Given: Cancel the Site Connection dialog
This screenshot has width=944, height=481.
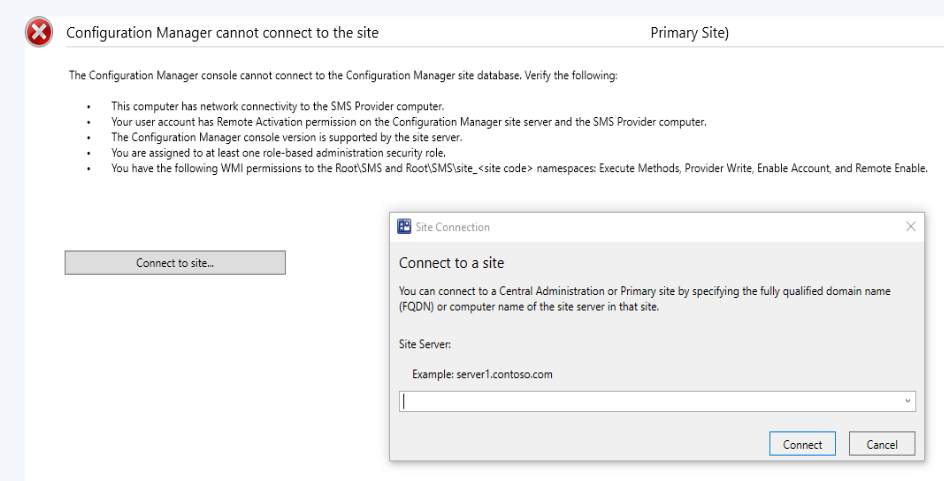Looking at the screenshot, I should click(881, 444).
